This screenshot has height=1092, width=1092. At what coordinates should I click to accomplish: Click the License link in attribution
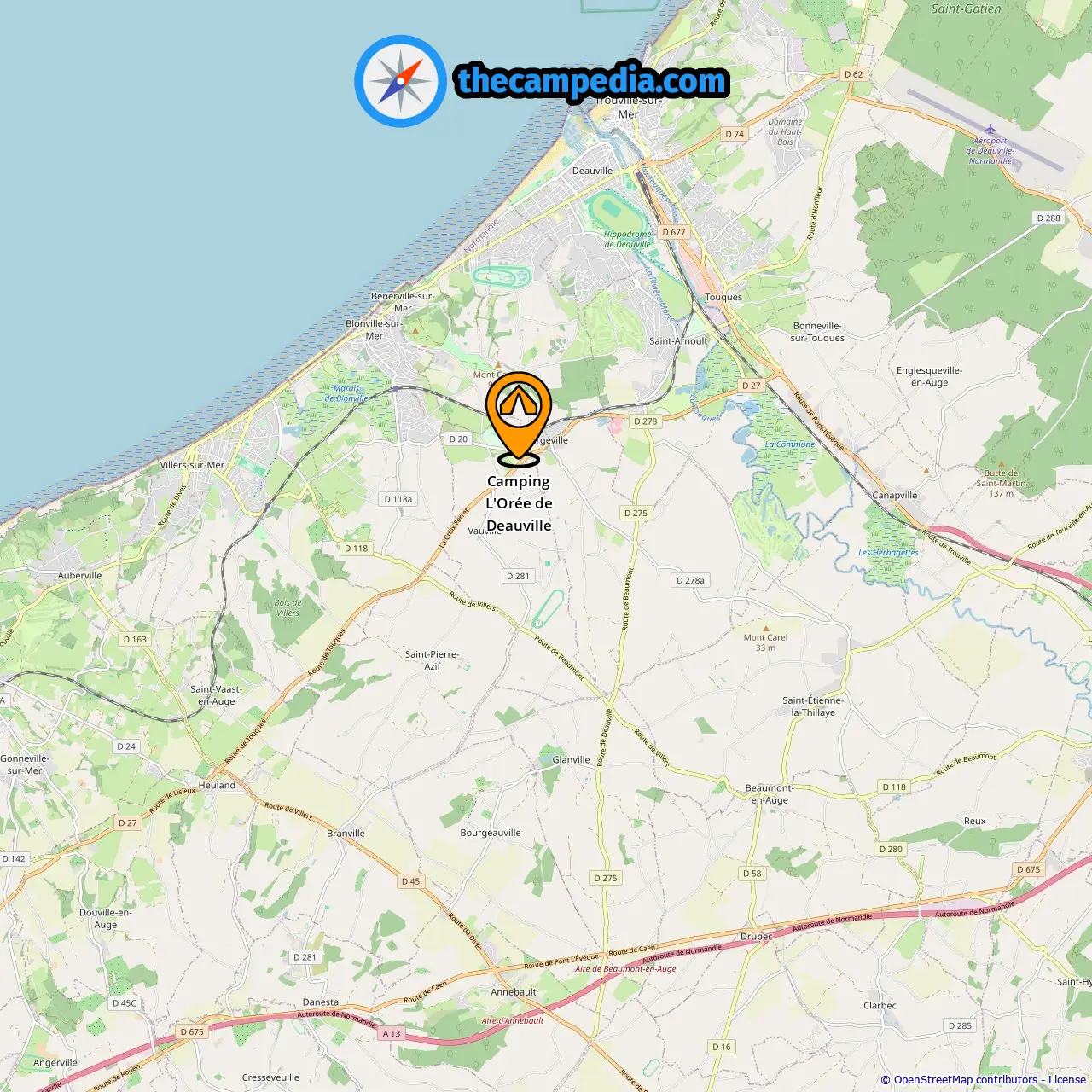(x=1066, y=1080)
